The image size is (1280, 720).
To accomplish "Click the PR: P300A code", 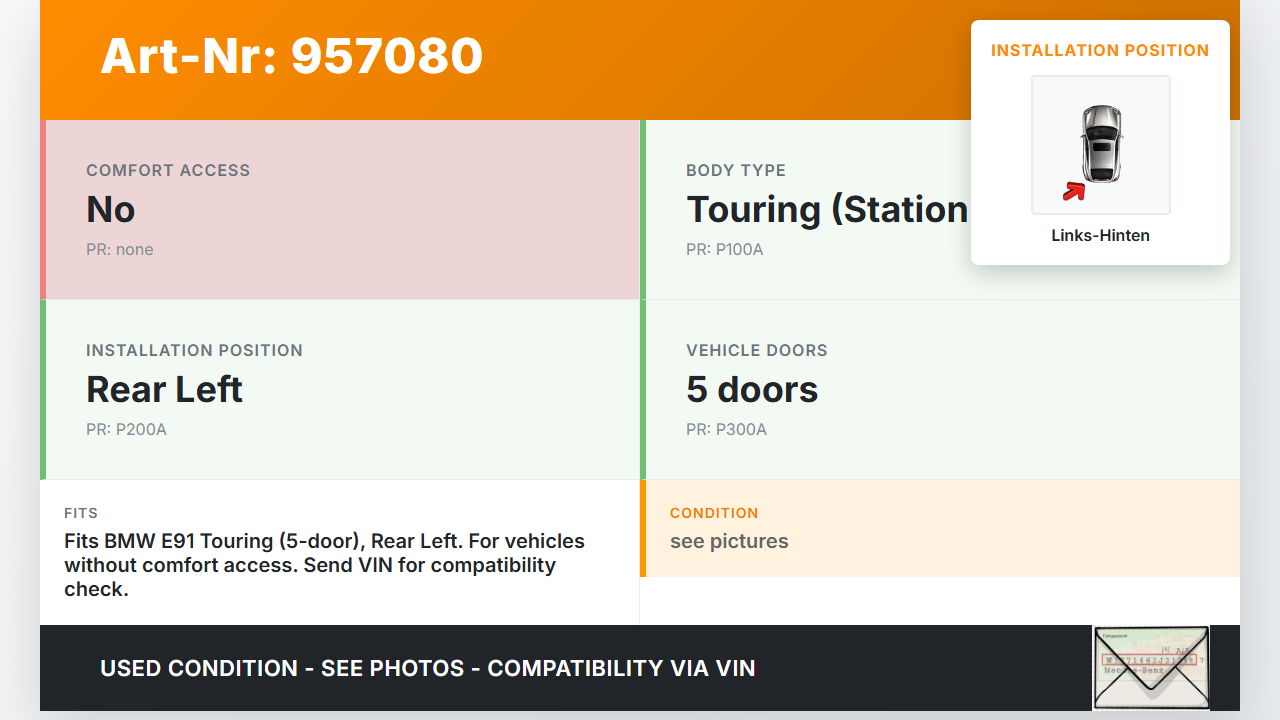I will coord(726,430).
